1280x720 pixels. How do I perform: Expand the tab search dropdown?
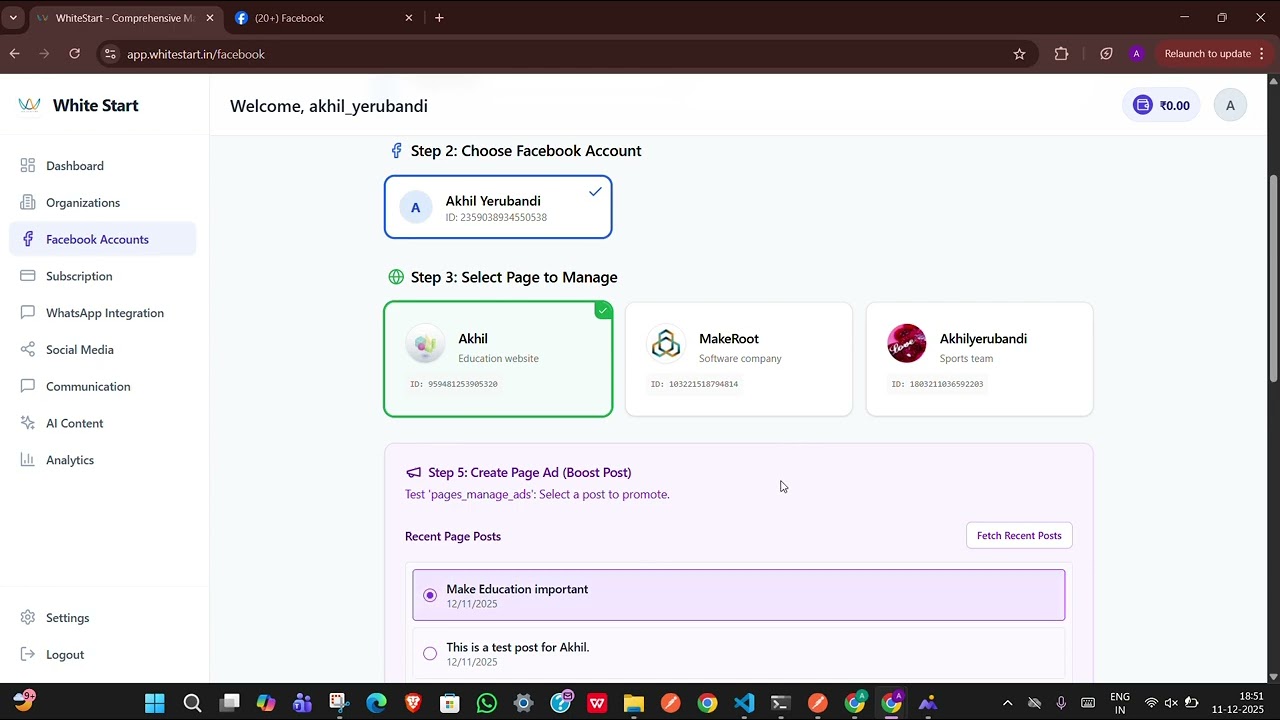(13, 18)
